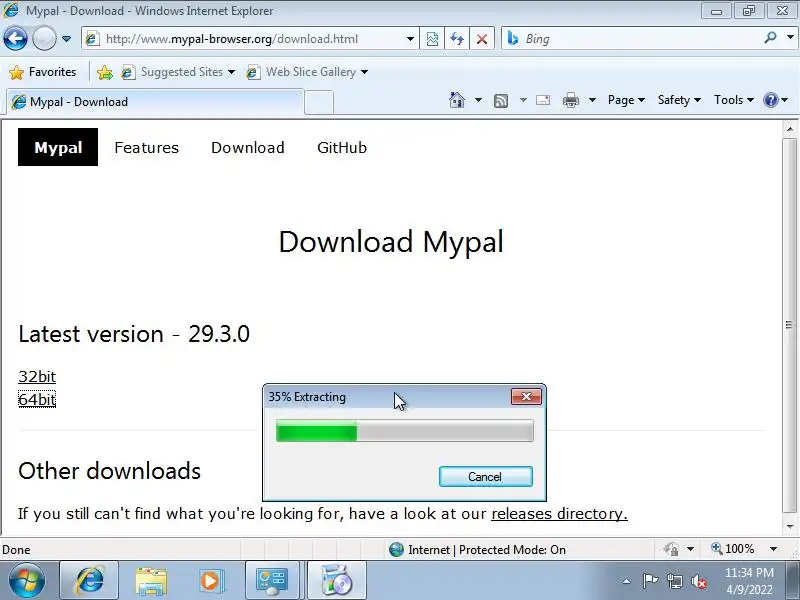Click the Read Mail icon
Viewport: 800px width, 600px height.
click(x=543, y=100)
